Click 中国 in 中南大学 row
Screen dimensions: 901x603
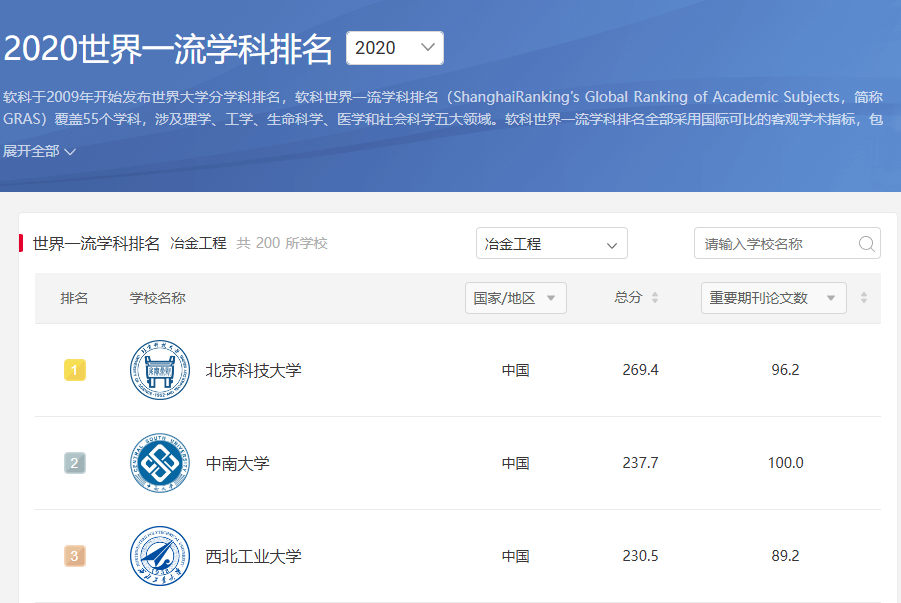pyautogui.click(x=515, y=463)
